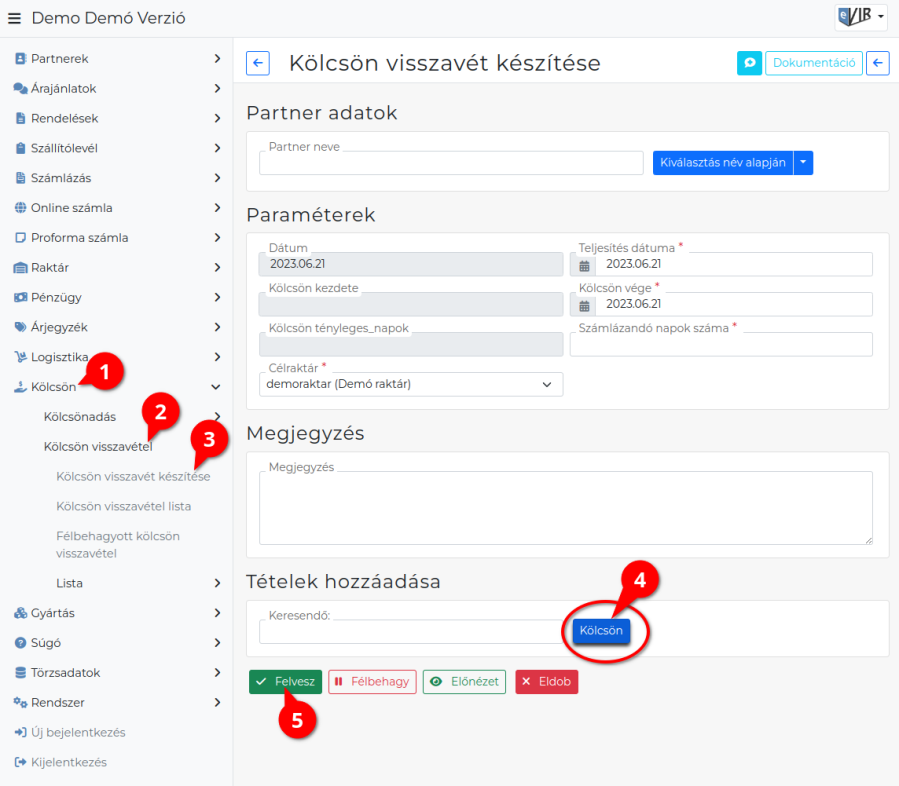Open the dropdown arrow beside Kiválasztás név alapján

coord(803,163)
